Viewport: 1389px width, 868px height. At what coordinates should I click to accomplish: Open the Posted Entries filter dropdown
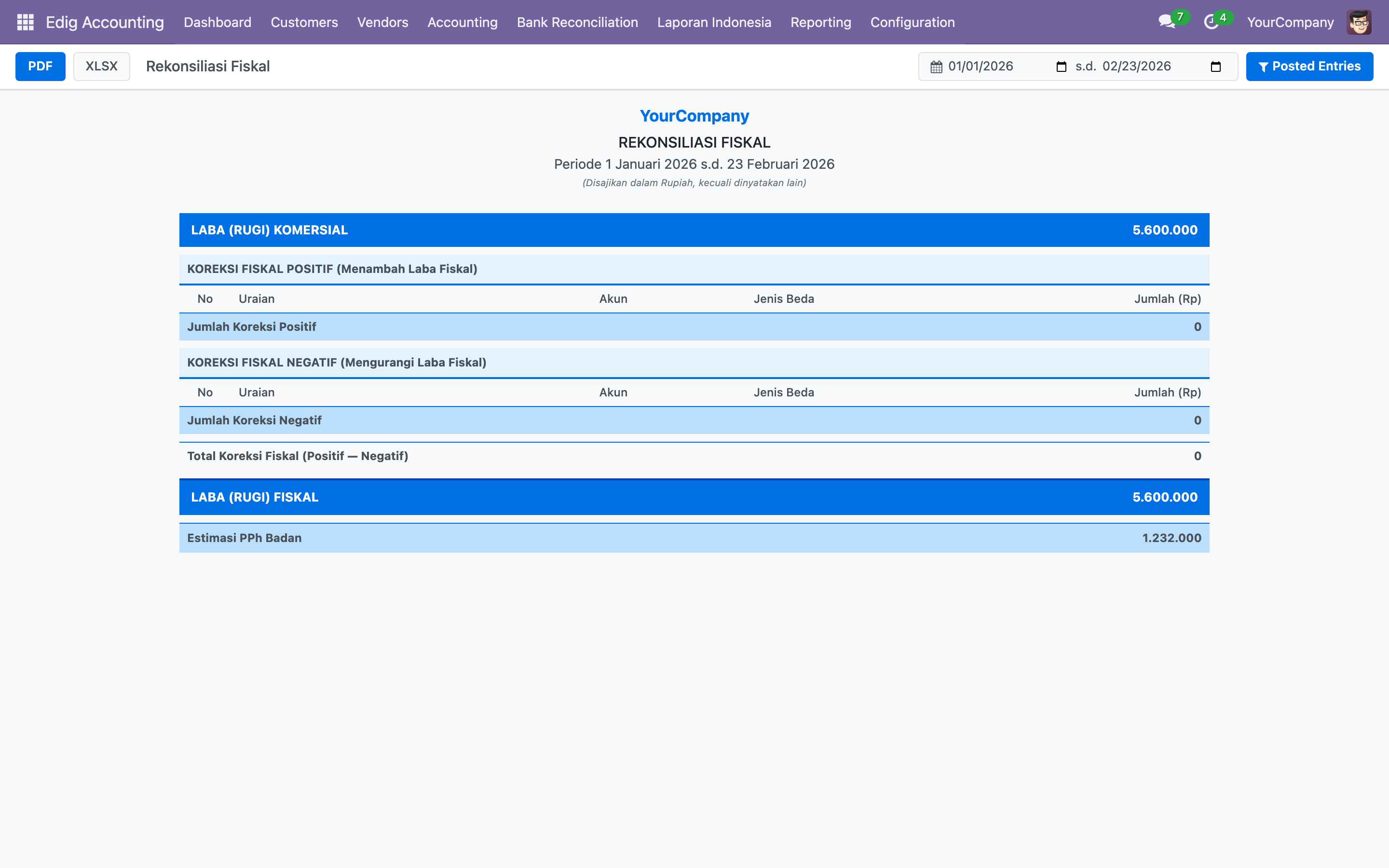pos(1309,67)
